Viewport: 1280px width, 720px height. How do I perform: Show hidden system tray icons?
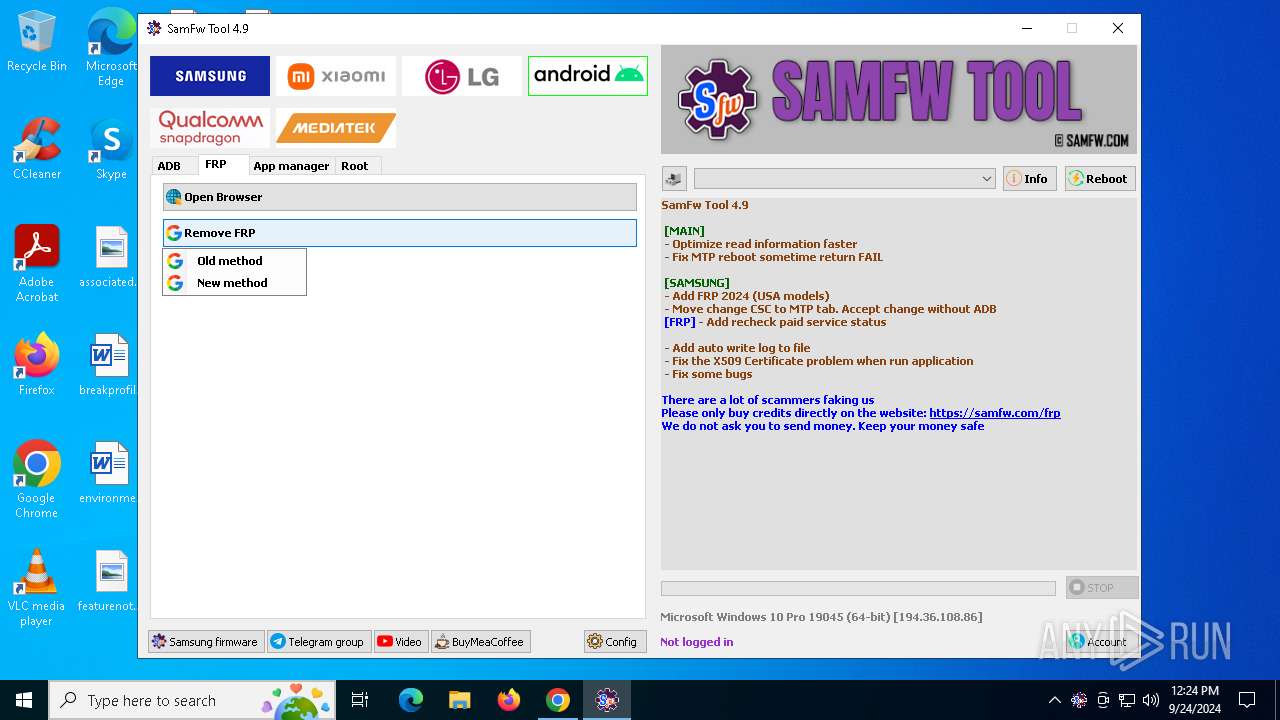click(1054, 700)
